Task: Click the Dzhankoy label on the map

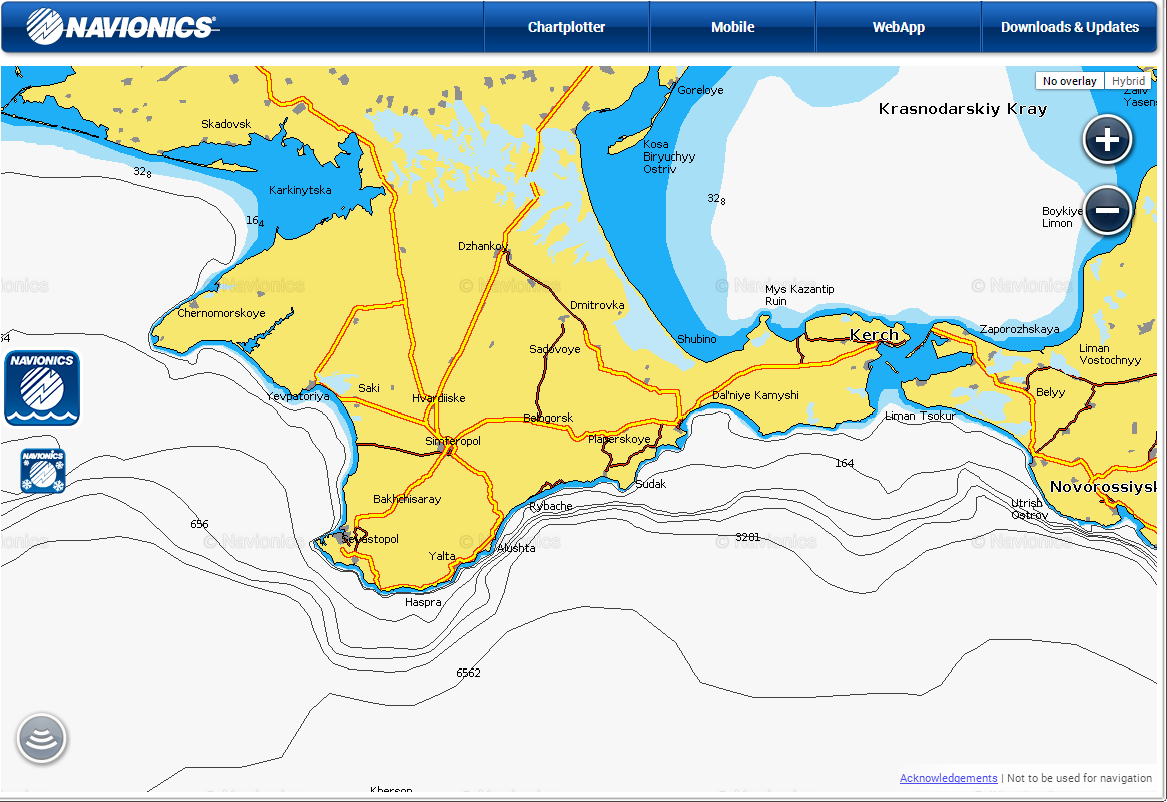Action: (x=483, y=246)
